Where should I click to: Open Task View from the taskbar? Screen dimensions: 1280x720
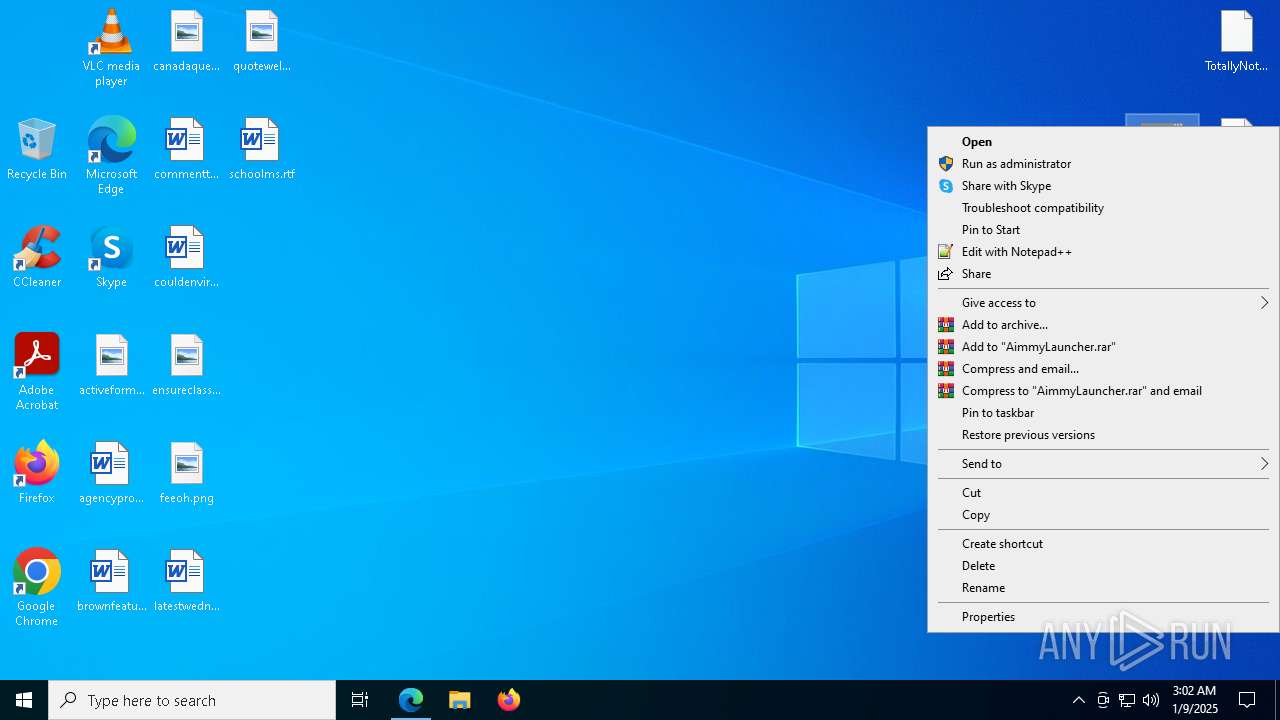[x=360, y=700]
